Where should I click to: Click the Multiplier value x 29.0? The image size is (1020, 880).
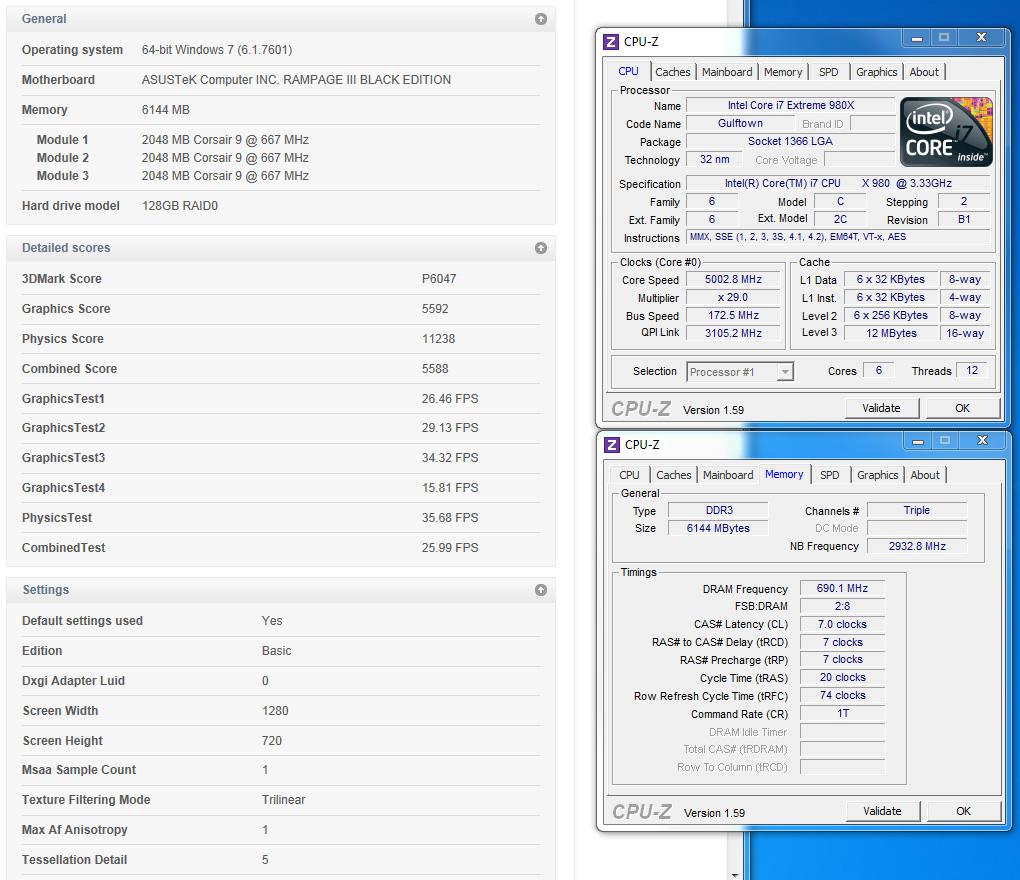click(733, 297)
